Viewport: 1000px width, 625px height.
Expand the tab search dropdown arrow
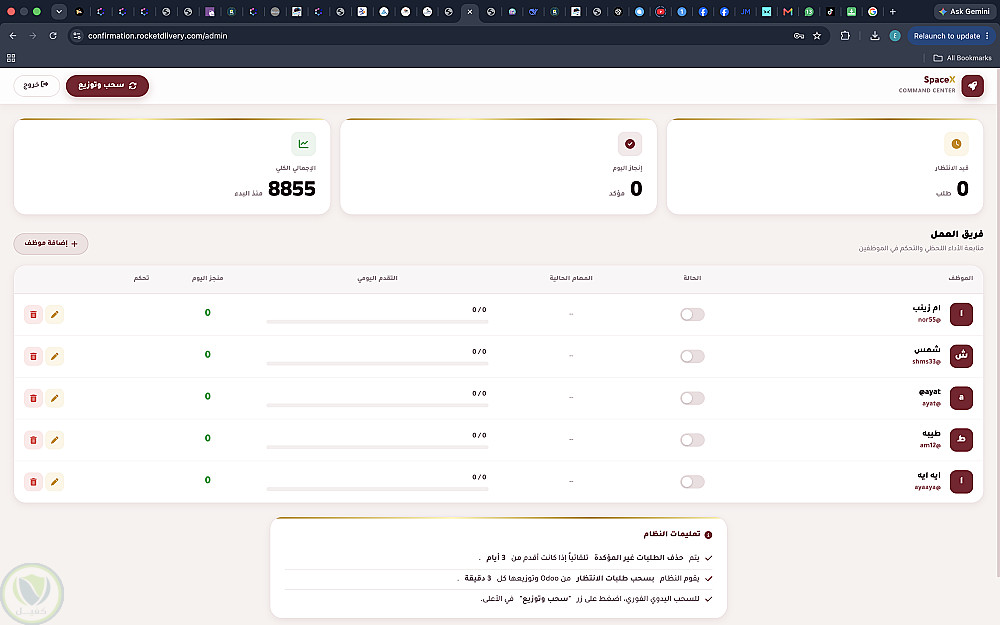pyautogui.click(x=59, y=11)
